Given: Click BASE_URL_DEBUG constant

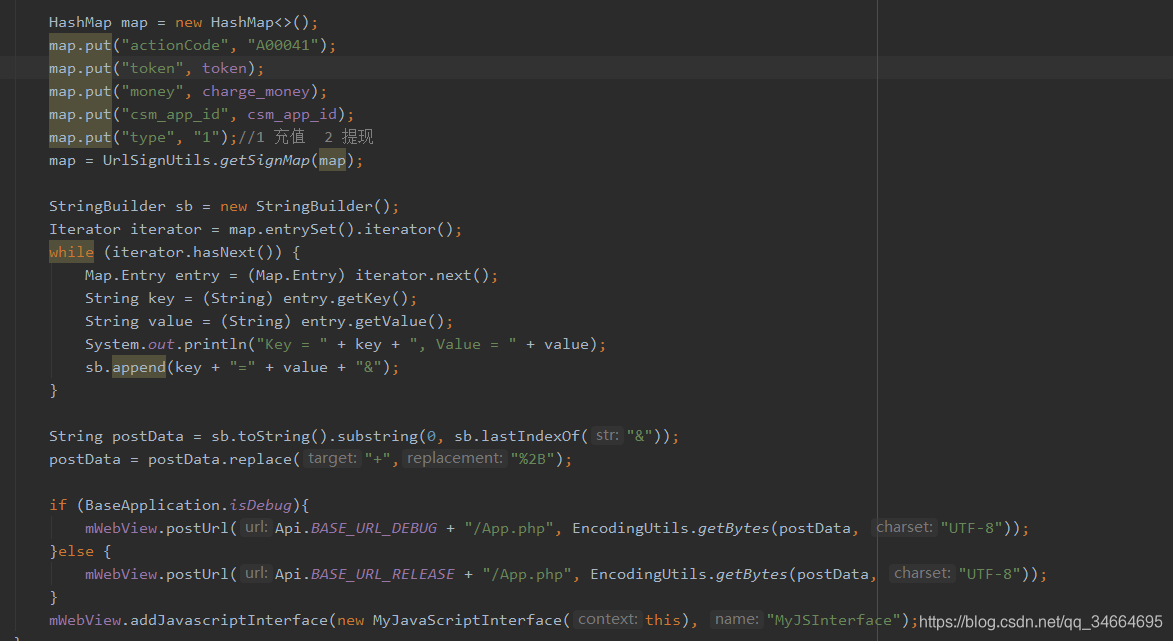Looking at the screenshot, I should point(374,529).
